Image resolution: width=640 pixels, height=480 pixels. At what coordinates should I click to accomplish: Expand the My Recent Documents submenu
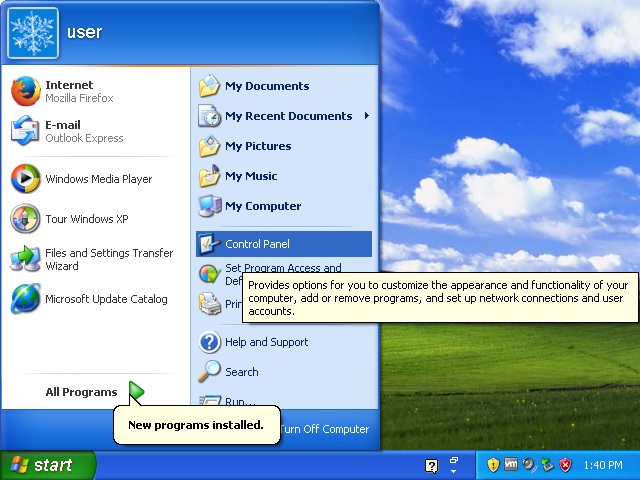(x=288, y=116)
